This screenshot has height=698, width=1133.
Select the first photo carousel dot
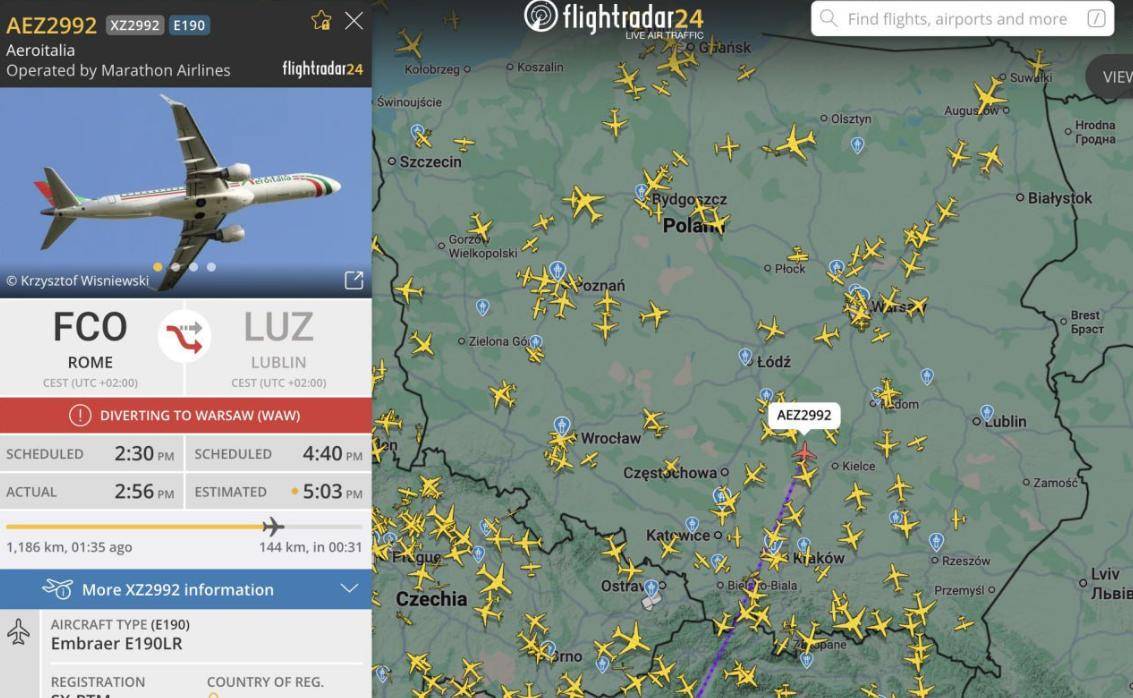pos(158,267)
